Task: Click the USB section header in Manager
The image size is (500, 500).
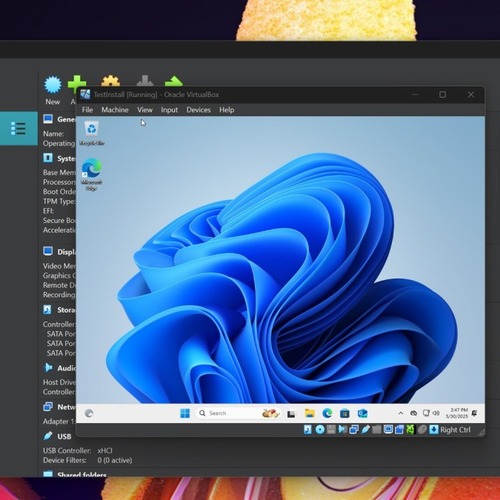Action: tap(57, 436)
